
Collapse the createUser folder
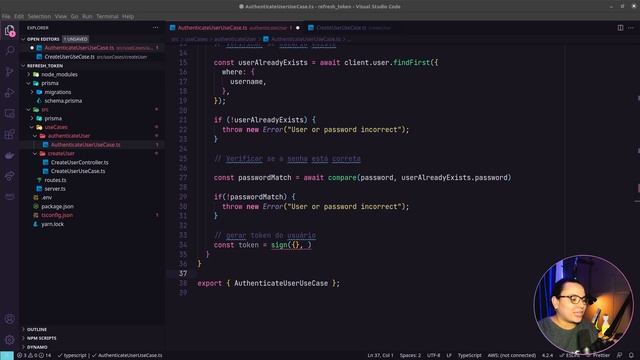tap(61, 153)
